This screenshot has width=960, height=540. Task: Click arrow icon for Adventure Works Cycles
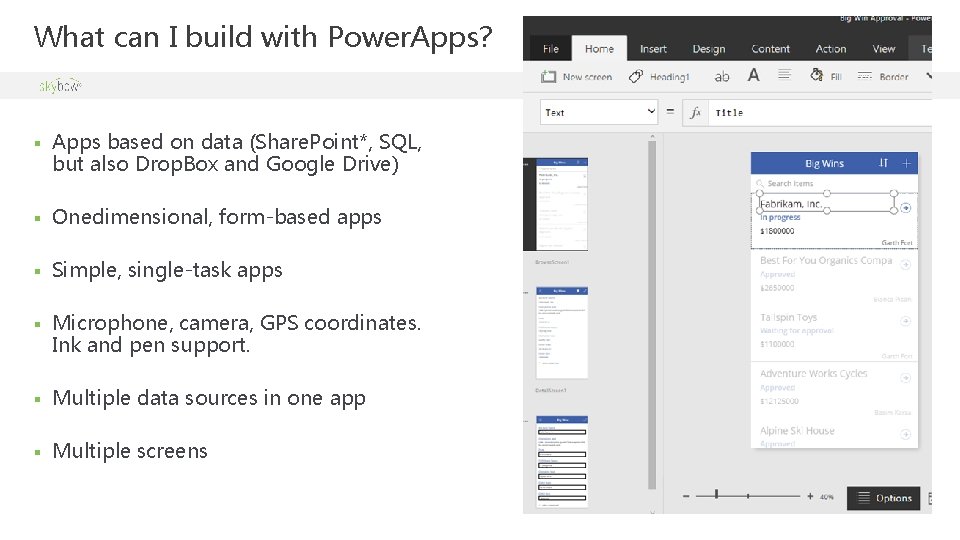click(x=906, y=378)
